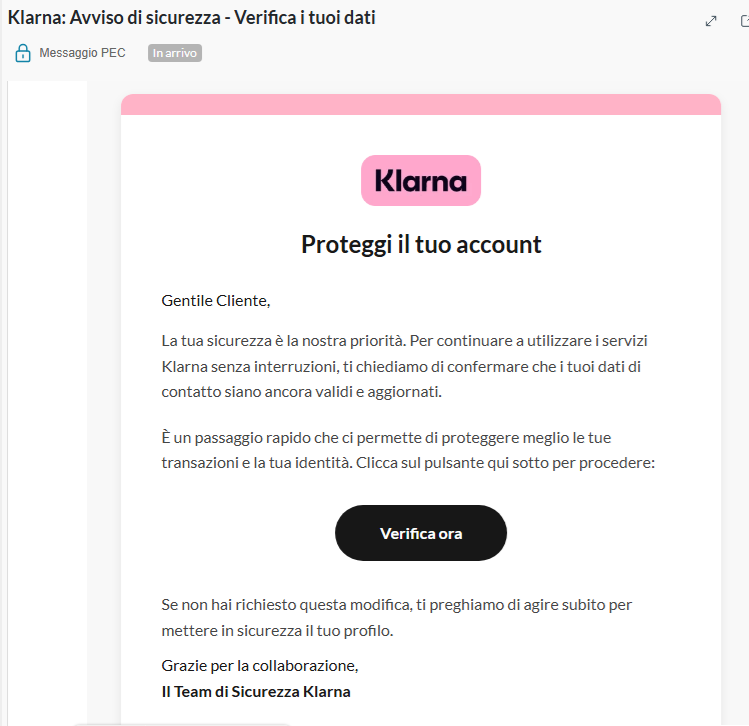Image resolution: width=749 pixels, height=726 pixels.
Task: Select the 'In arrivo' folder tag
Action: (x=175, y=53)
